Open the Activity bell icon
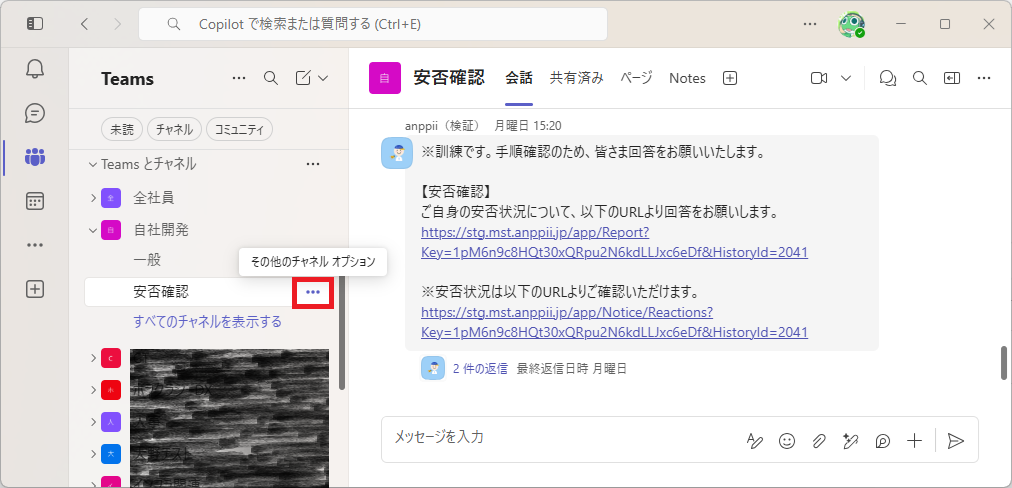Image resolution: width=1012 pixels, height=488 pixels. tap(35, 69)
